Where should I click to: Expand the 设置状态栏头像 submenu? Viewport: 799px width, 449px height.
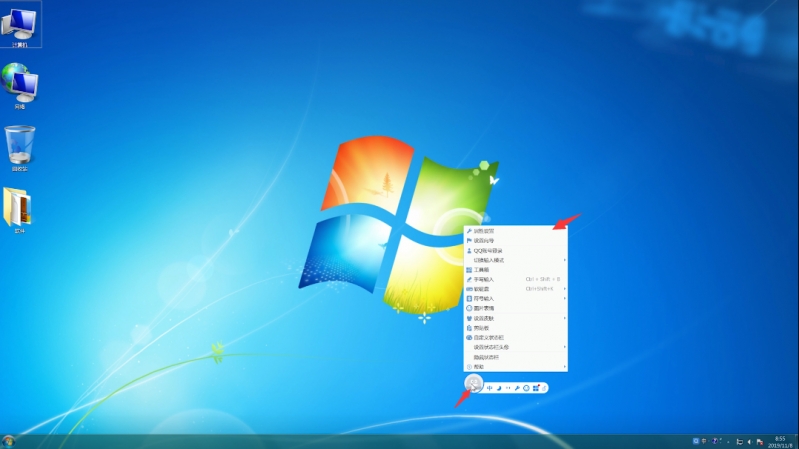(x=516, y=347)
